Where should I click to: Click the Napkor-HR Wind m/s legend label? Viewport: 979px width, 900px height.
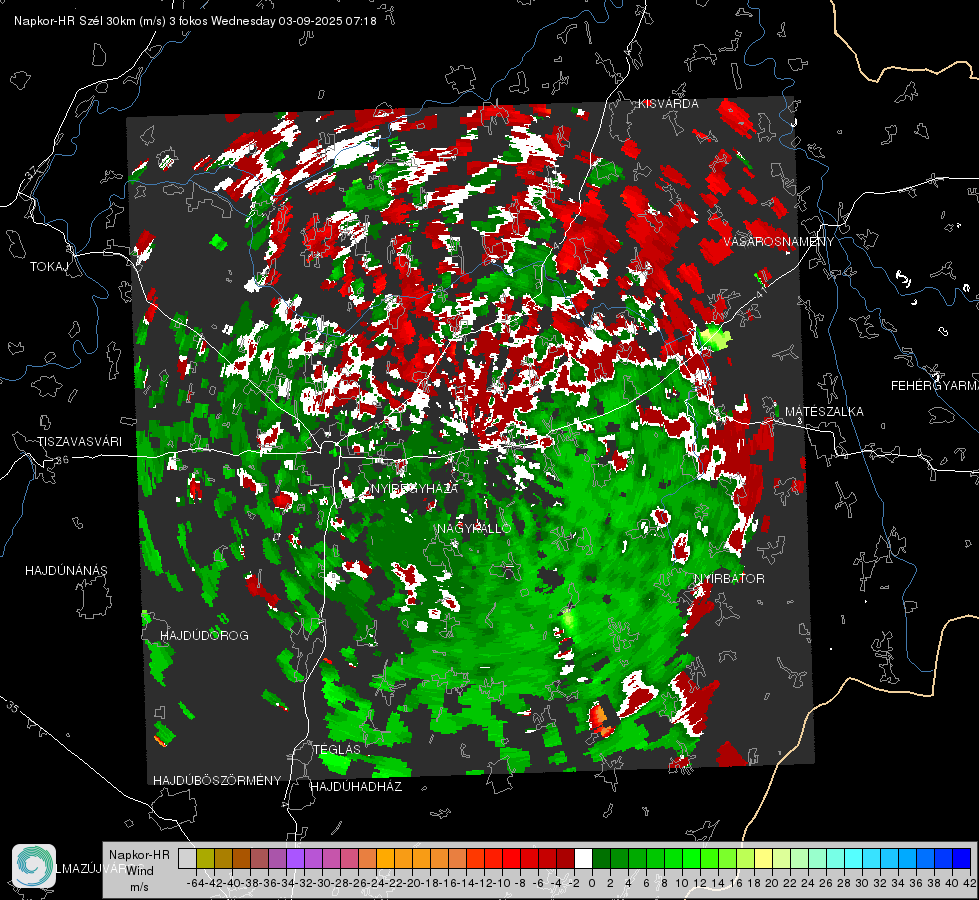tap(139, 871)
